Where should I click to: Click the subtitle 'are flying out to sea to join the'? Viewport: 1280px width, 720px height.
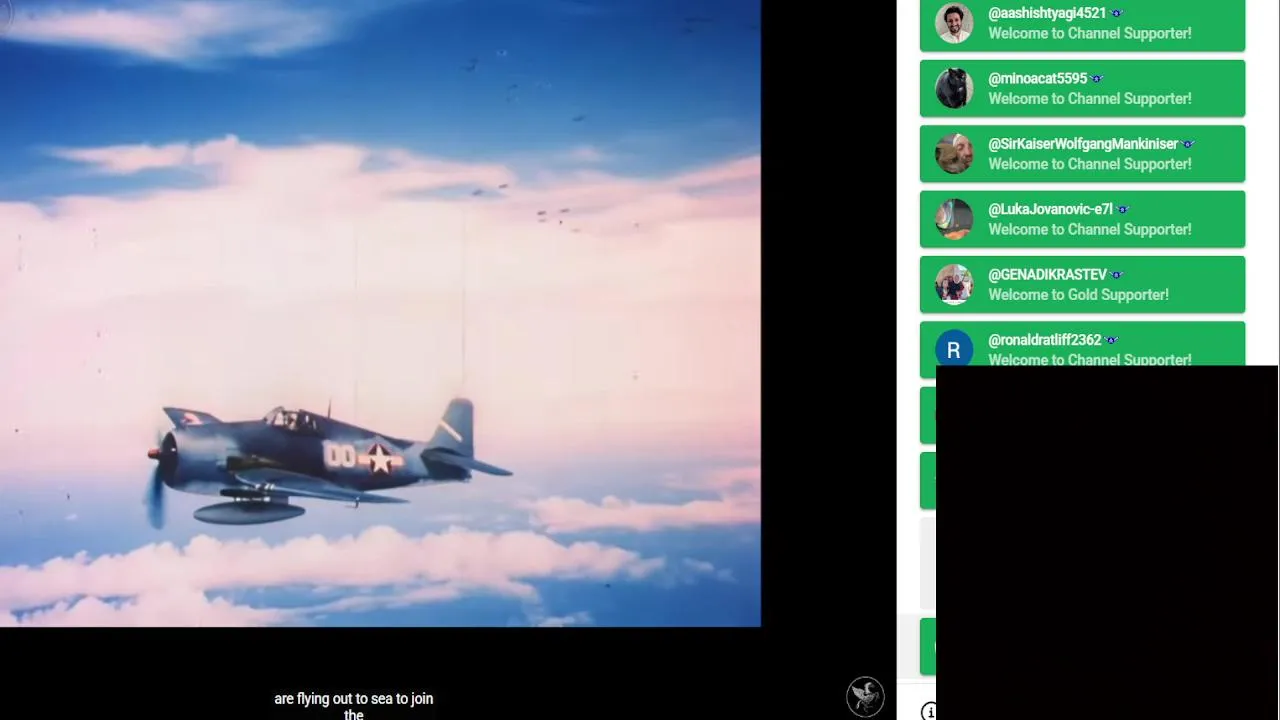[x=354, y=706]
